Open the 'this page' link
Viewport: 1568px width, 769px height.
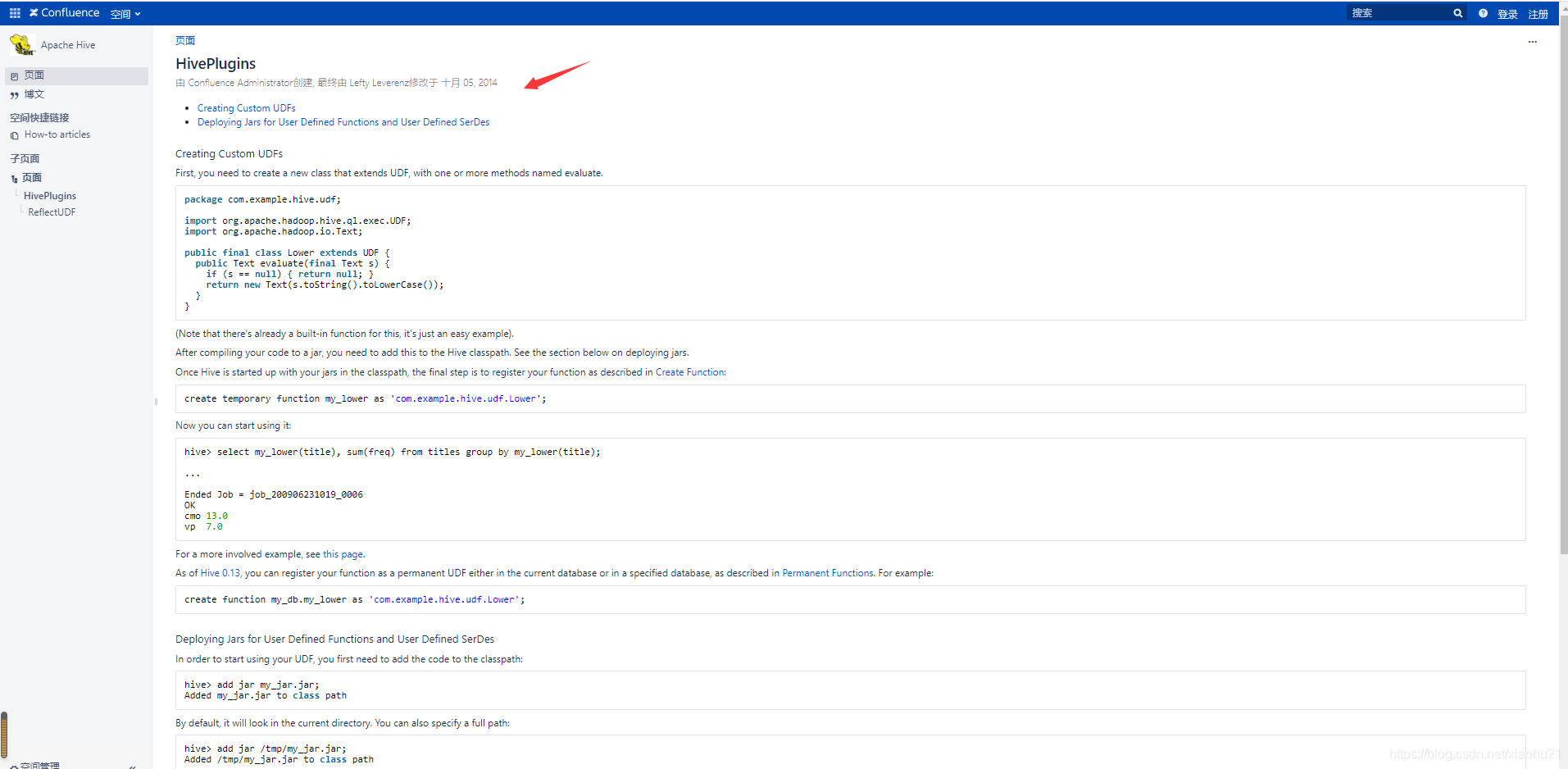343,554
